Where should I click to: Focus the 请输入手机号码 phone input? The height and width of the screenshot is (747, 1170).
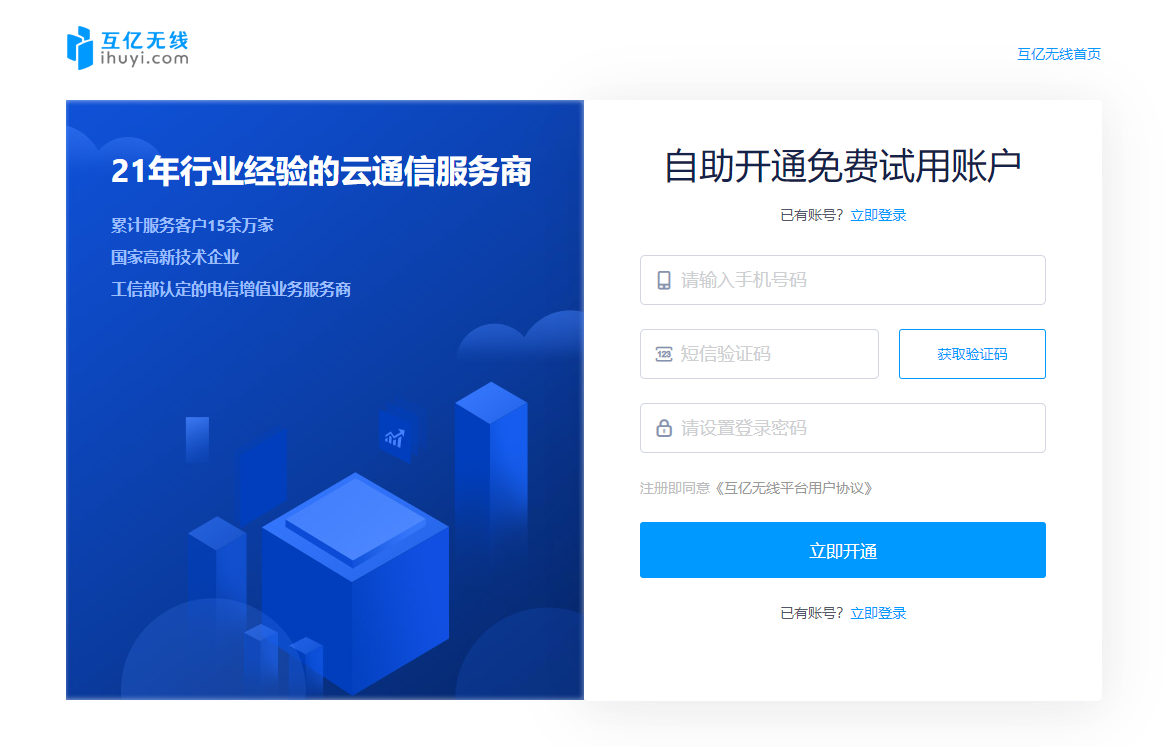tap(842, 280)
